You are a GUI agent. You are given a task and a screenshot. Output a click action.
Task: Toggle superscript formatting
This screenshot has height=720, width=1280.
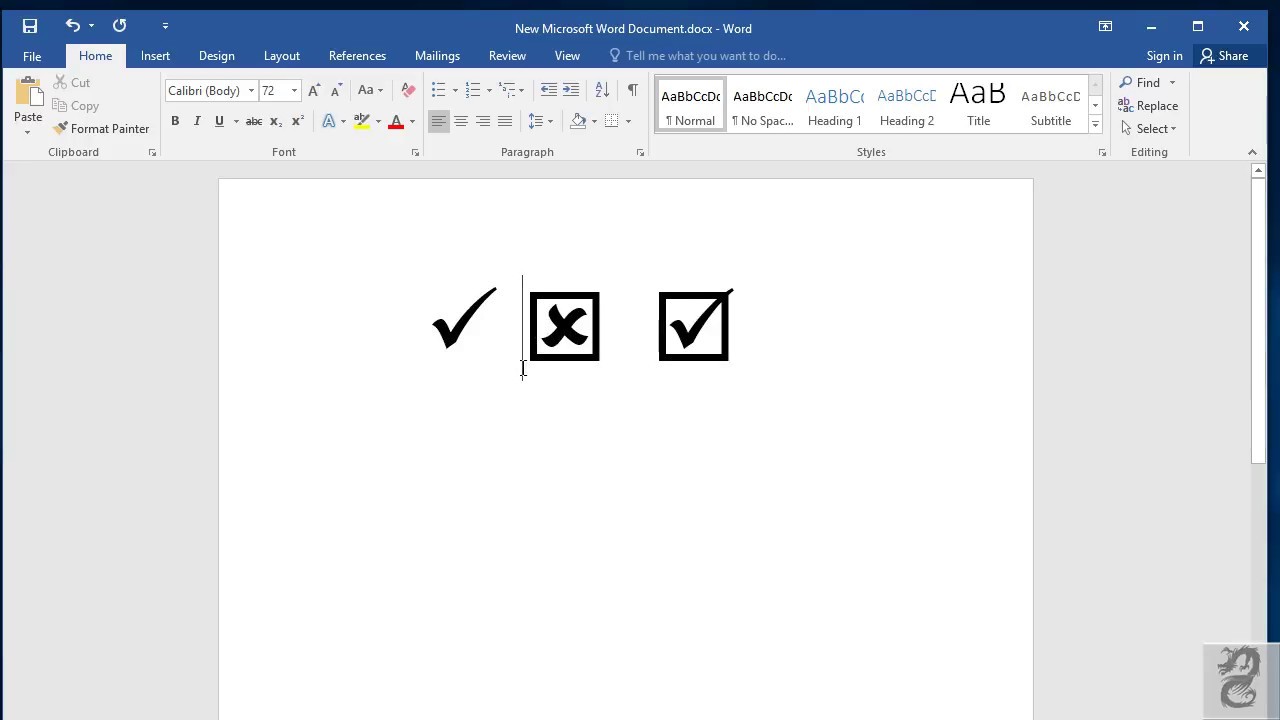tap(298, 121)
